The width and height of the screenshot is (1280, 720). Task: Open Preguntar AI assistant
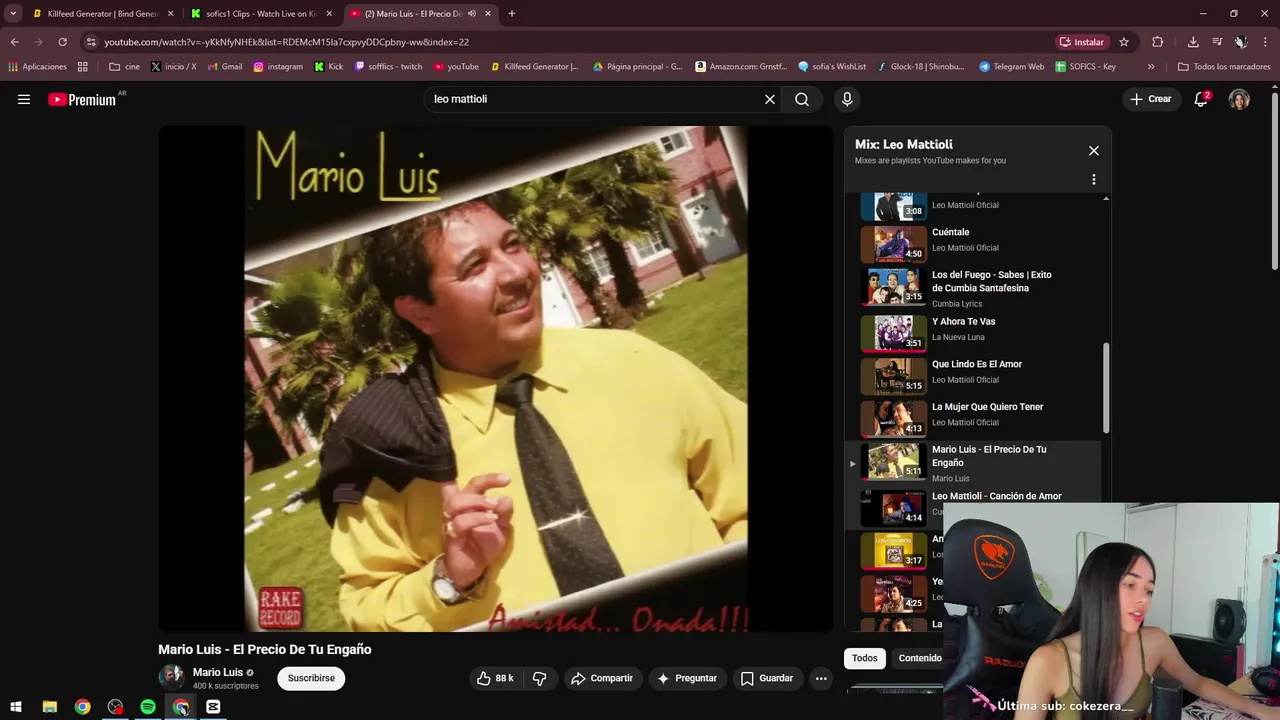pos(686,678)
